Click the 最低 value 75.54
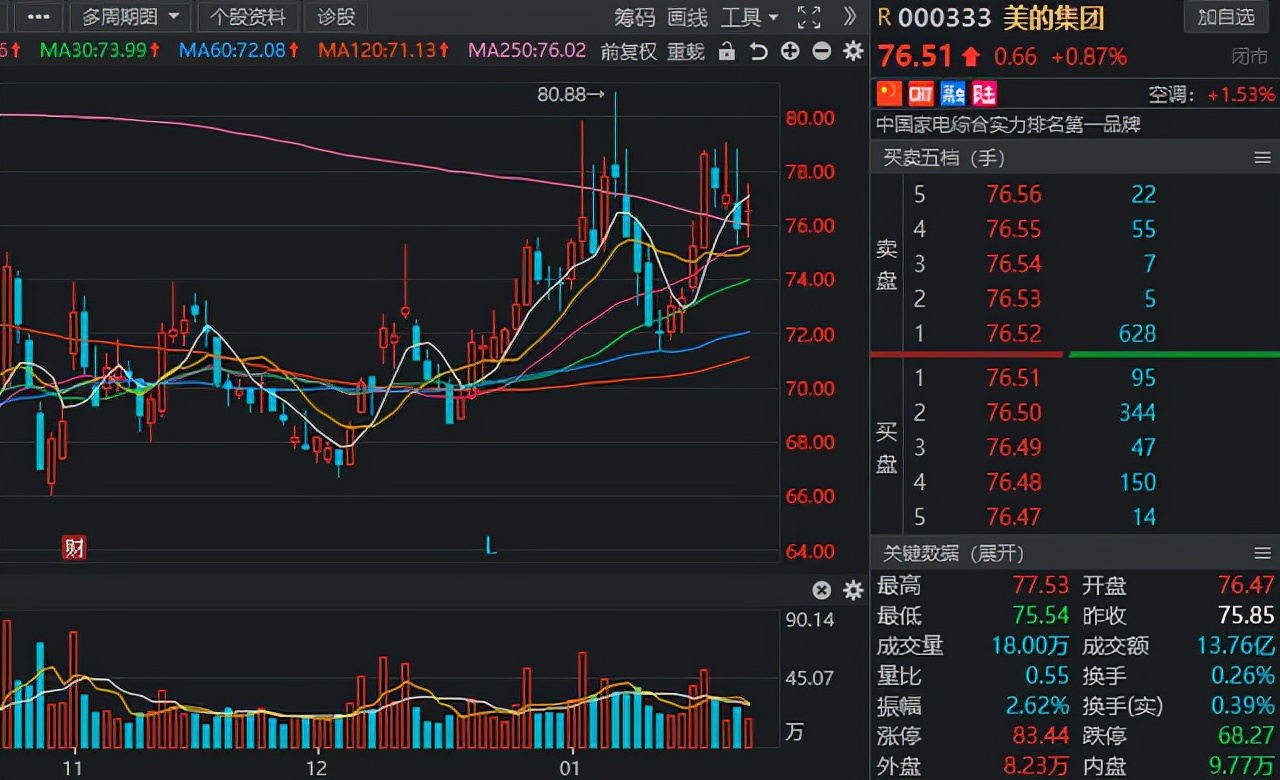 (1041, 616)
